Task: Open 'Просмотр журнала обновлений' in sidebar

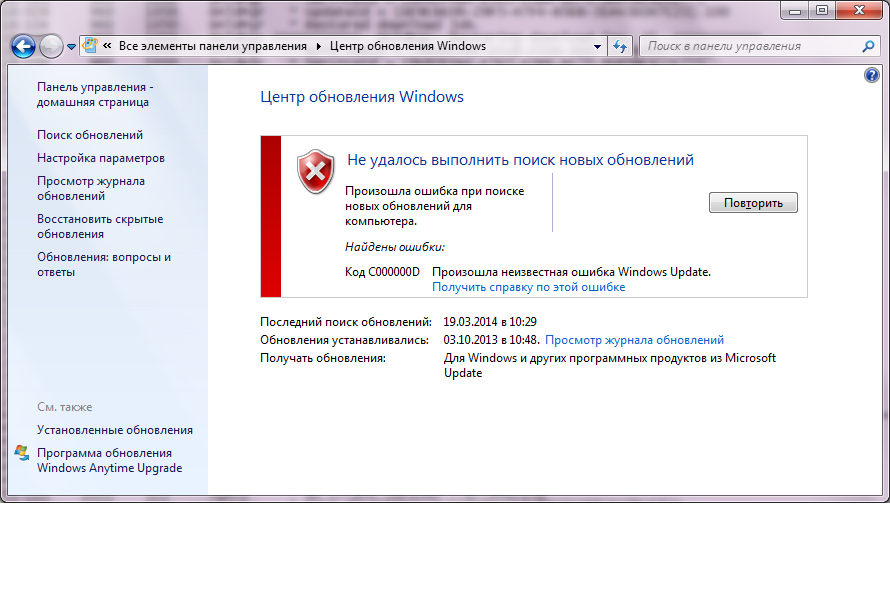Action: pyautogui.click(x=91, y=188)
